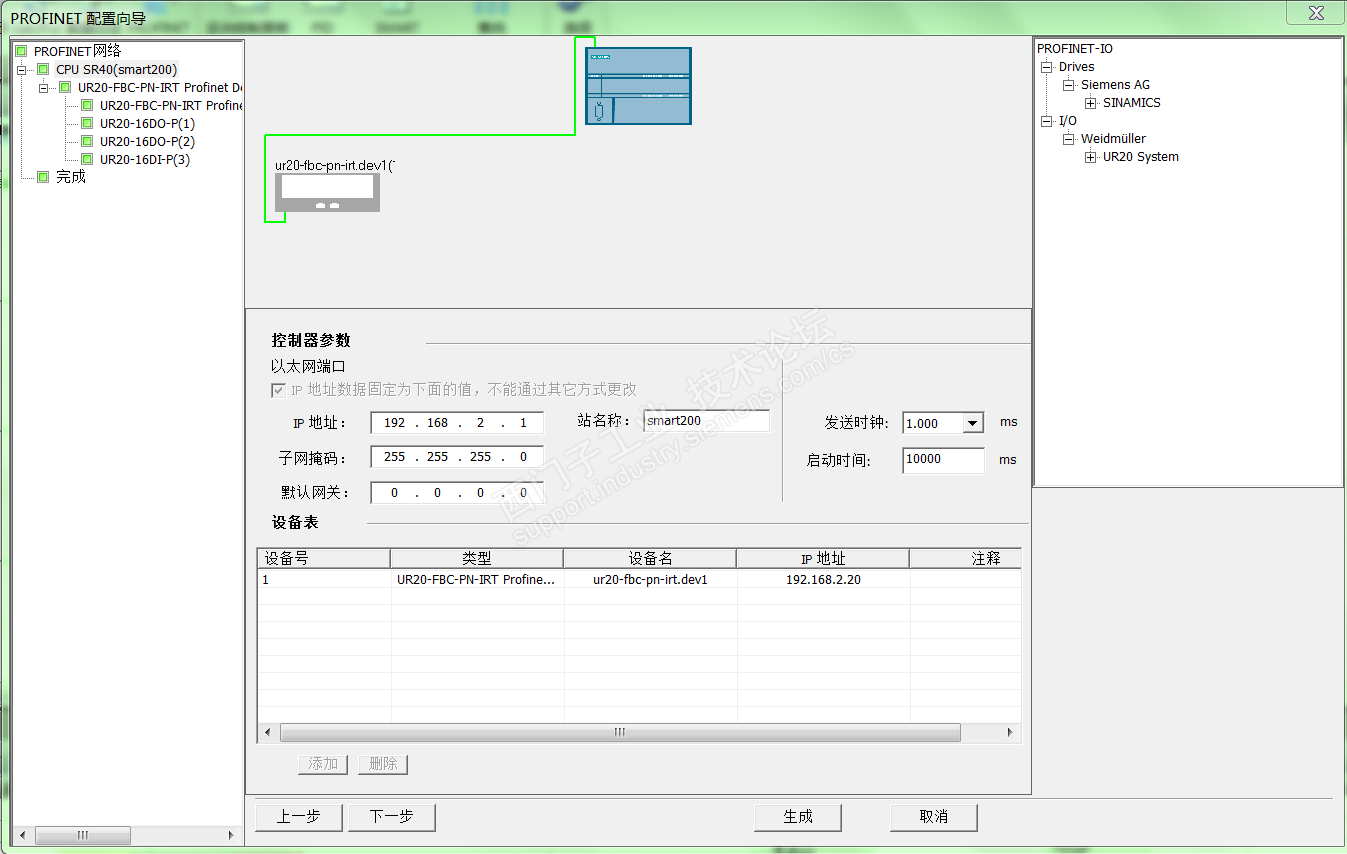This screenshot has width=1347, height=854.
Task: Click the green icon beside 完成
Action: (x=43, y=177)
